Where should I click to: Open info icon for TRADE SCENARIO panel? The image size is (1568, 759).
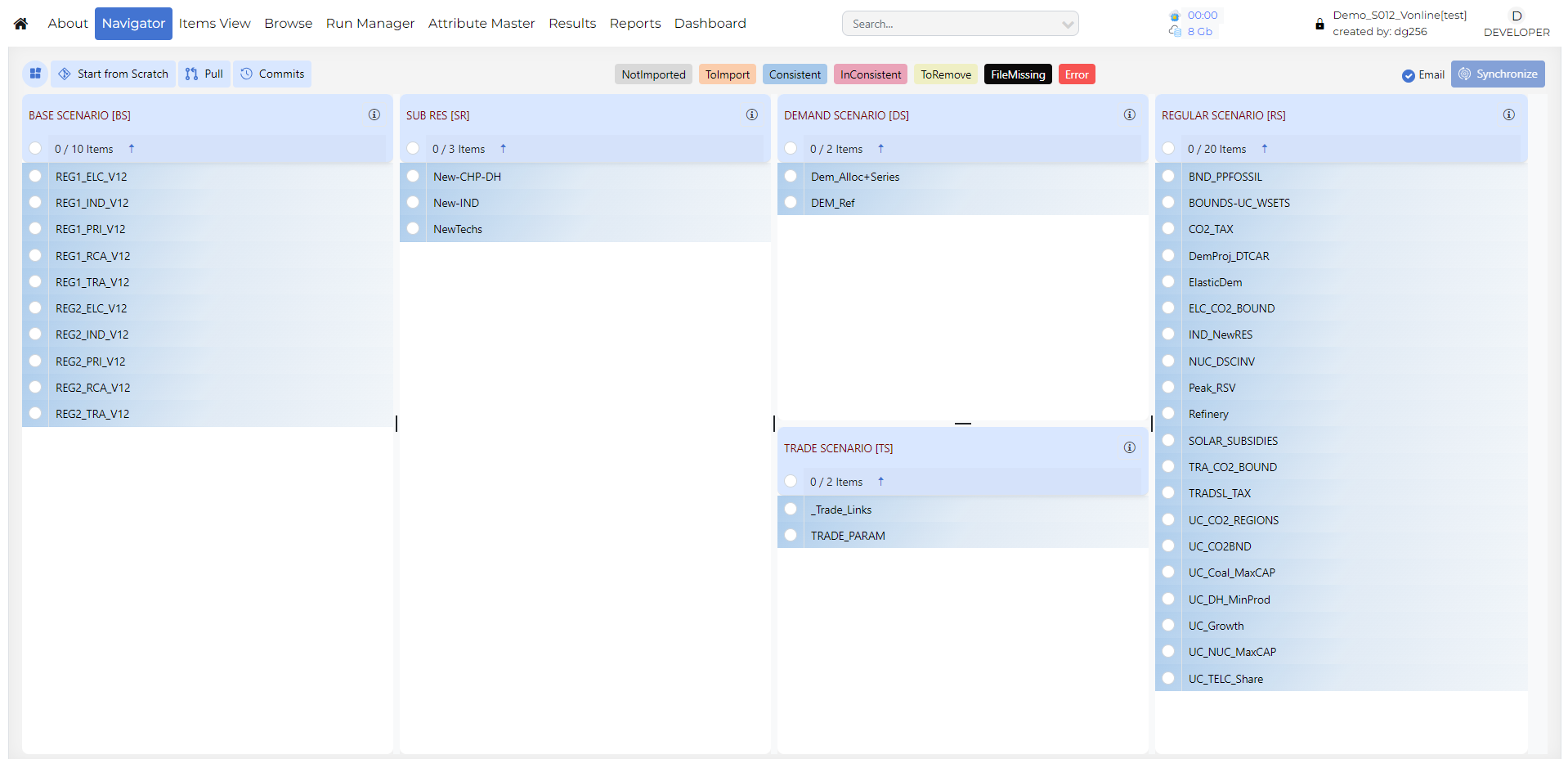[x=1130, y=447]
